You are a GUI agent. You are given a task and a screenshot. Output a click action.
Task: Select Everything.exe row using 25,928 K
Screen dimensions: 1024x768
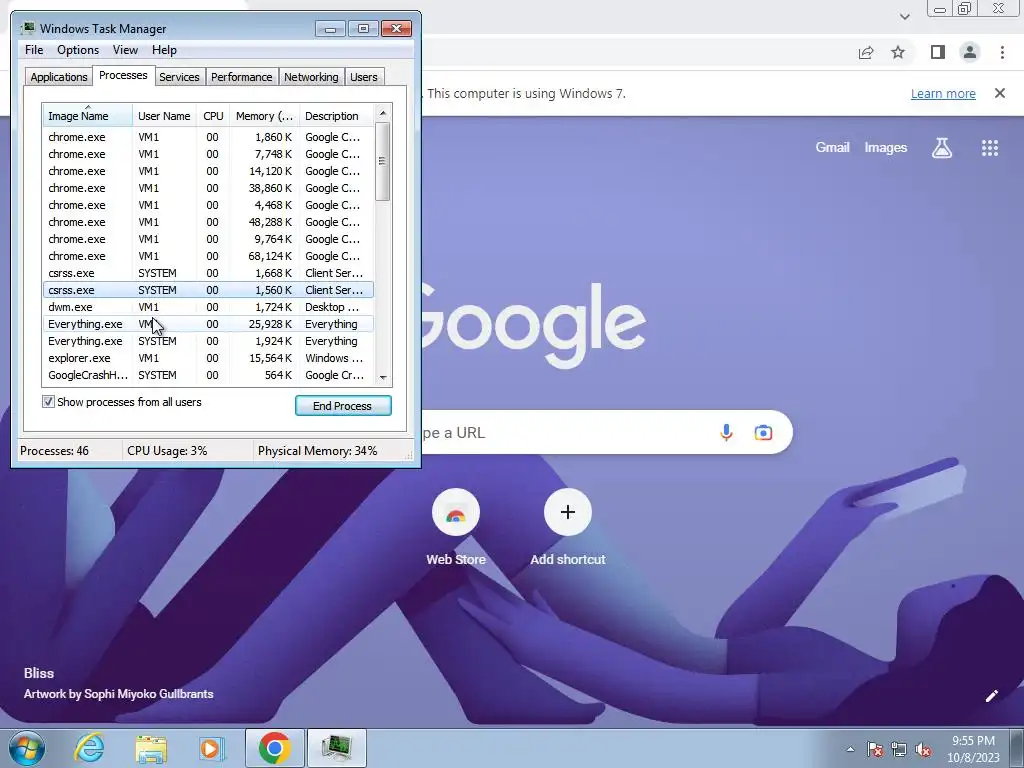click(x=208, y=324)
